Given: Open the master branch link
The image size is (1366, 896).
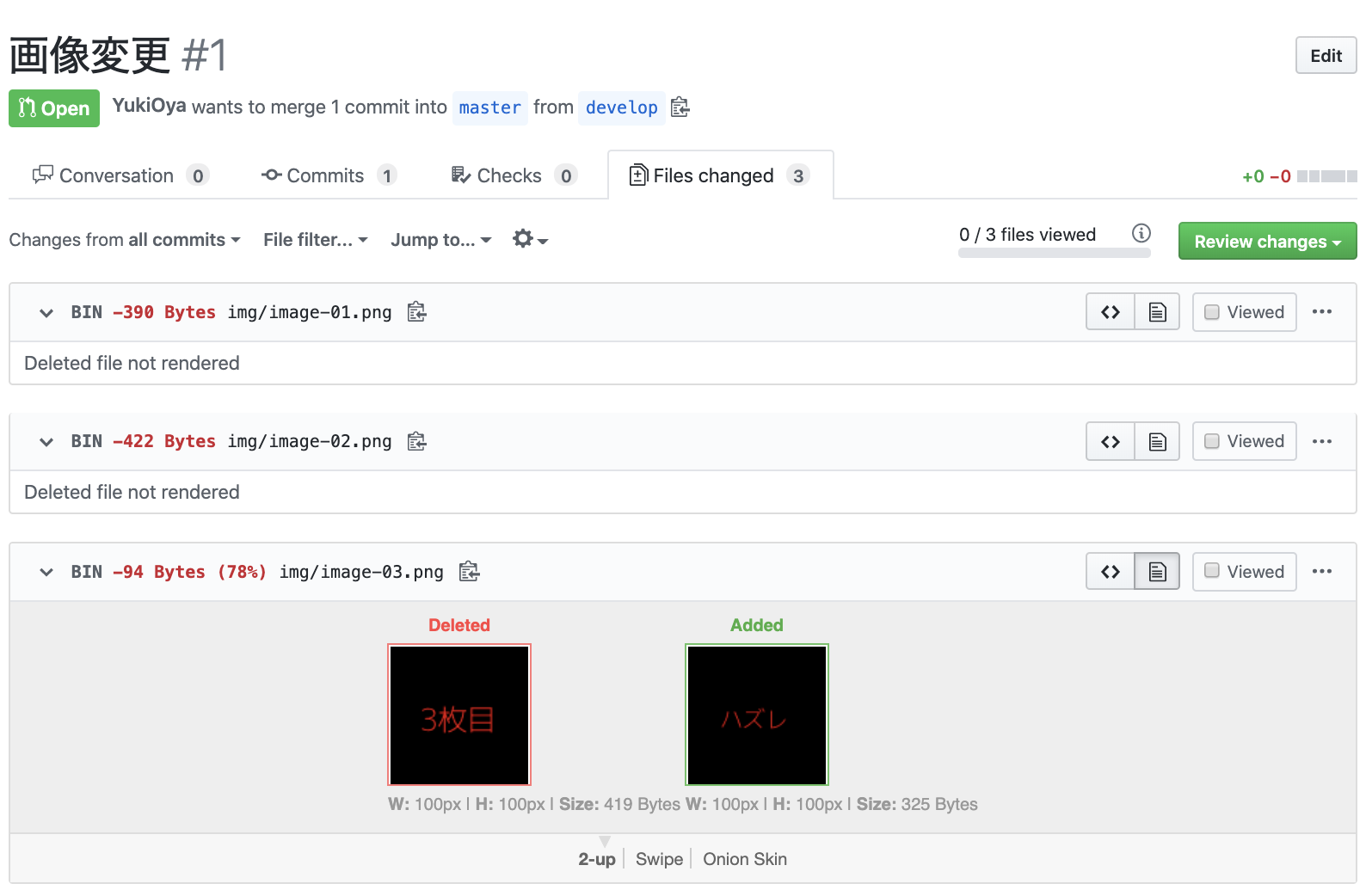Looking at the screenshot, I should tap(489, 107).
